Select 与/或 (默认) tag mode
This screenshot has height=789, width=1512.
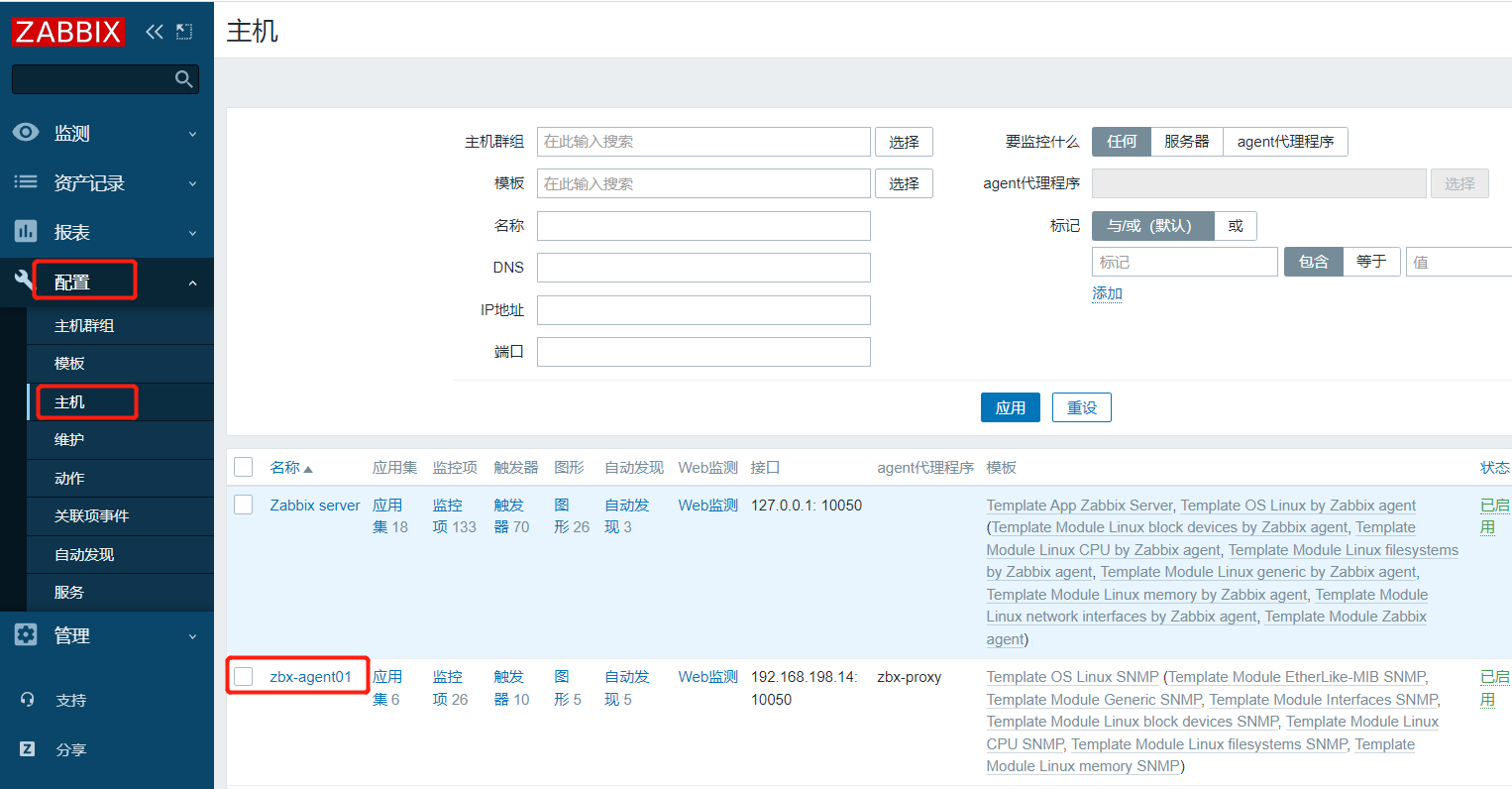coord(1153,226)
